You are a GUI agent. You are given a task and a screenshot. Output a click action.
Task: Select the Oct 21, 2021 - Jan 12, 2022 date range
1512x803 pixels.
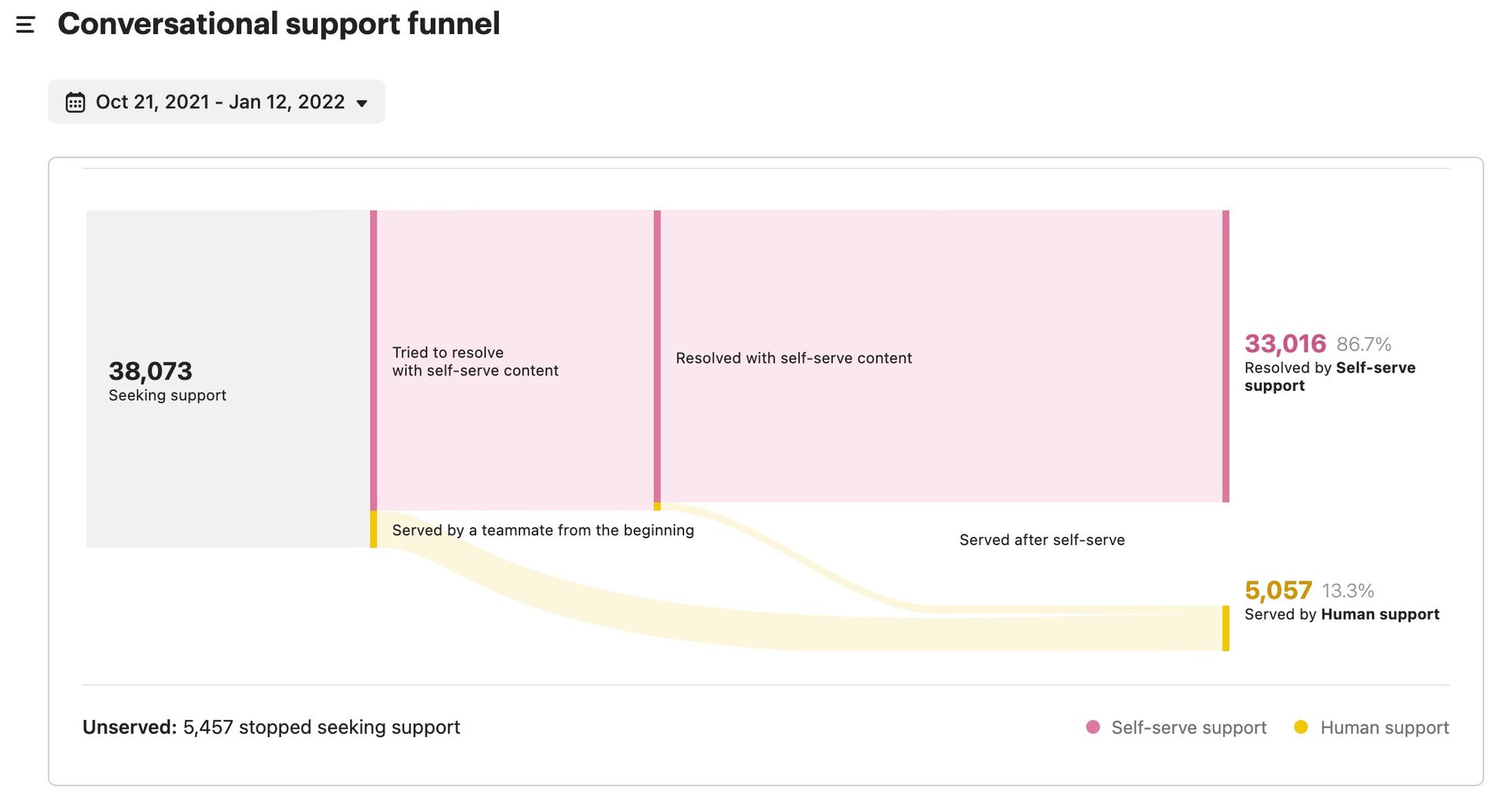coord(219,102)
